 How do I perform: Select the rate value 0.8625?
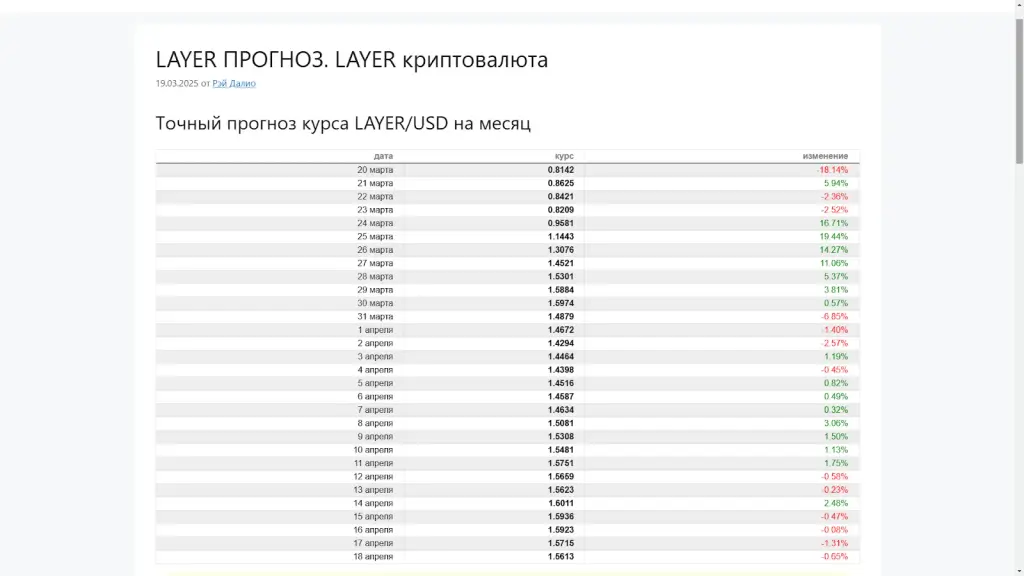[561, 184]
